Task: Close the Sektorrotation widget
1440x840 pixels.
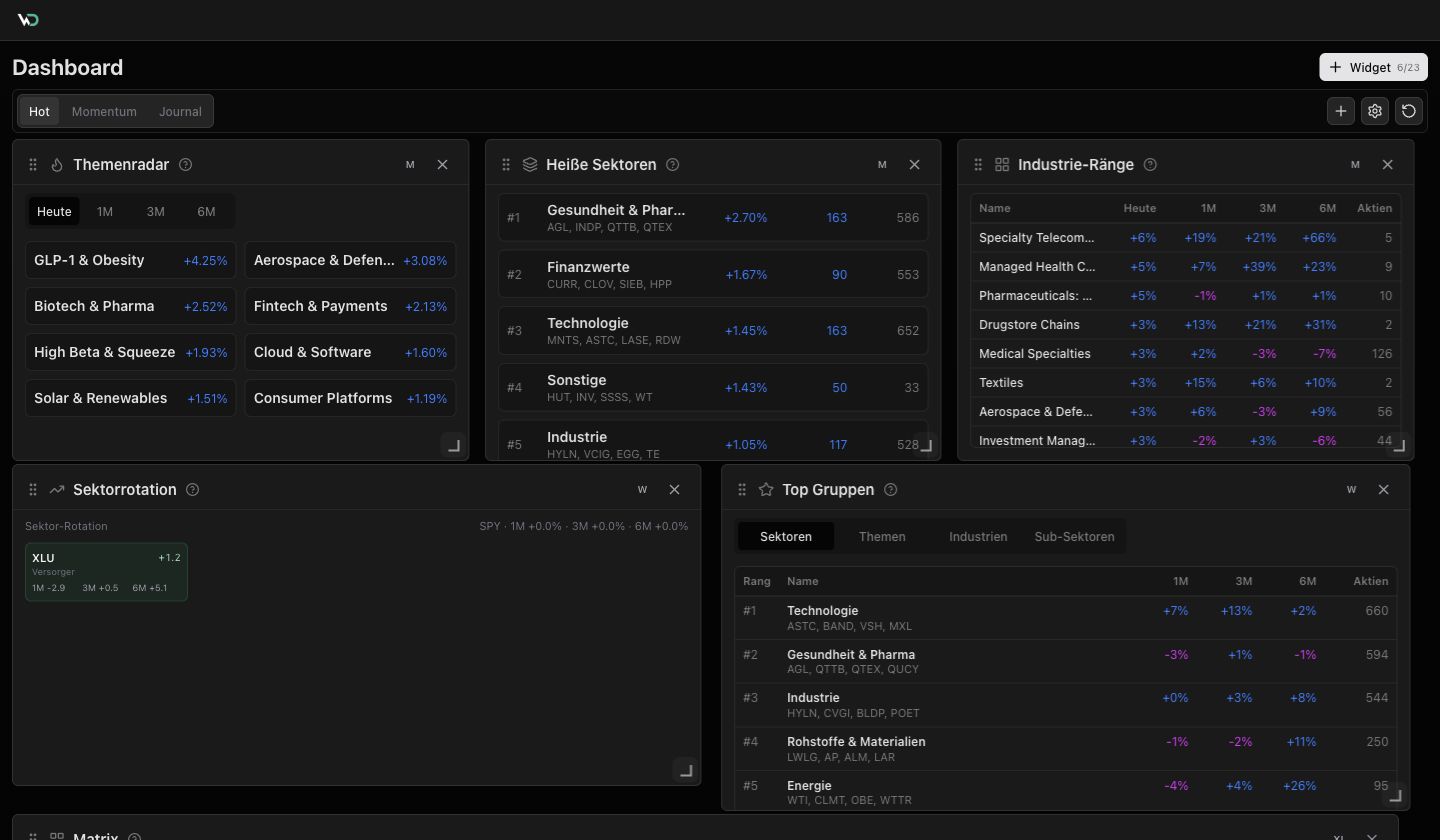Action: tap(674, 489)
